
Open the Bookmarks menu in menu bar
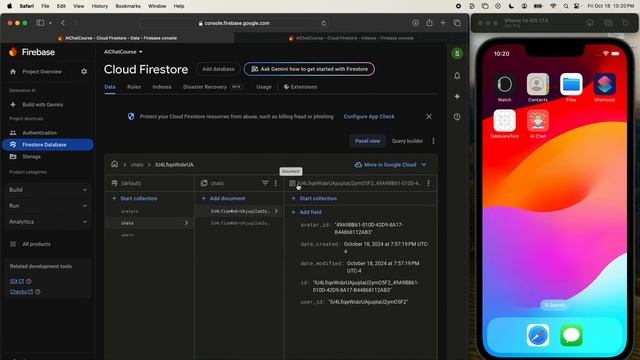128,6
